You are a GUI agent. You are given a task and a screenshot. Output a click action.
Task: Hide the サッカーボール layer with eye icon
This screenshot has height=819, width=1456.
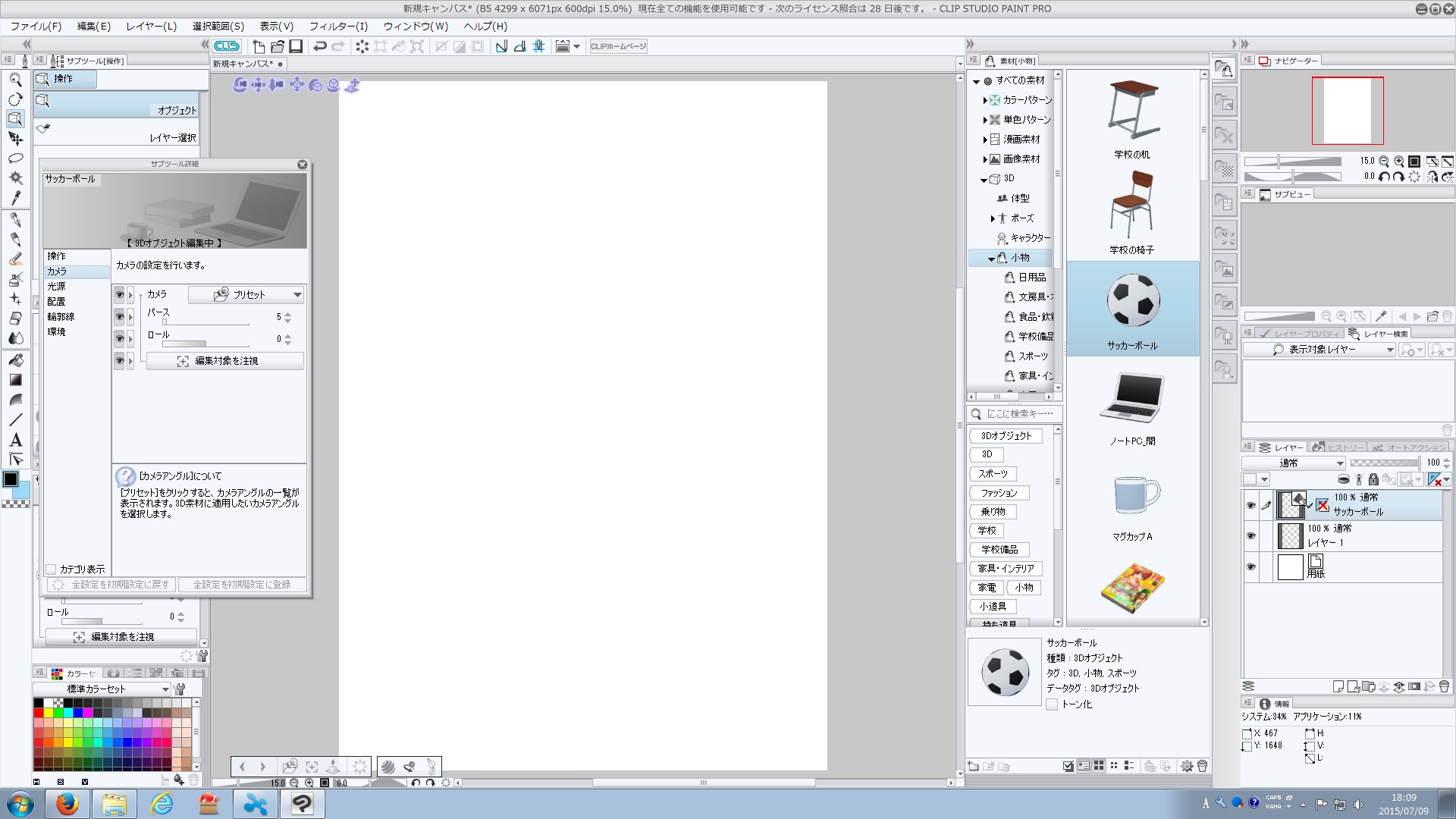click(x=1250, y=505)
